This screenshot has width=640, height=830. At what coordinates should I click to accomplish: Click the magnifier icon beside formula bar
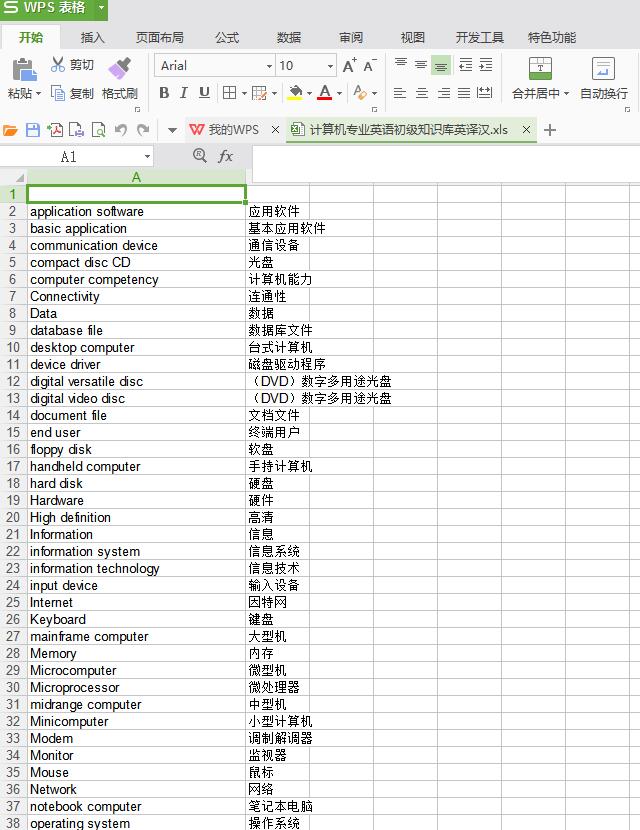[200, 156]
